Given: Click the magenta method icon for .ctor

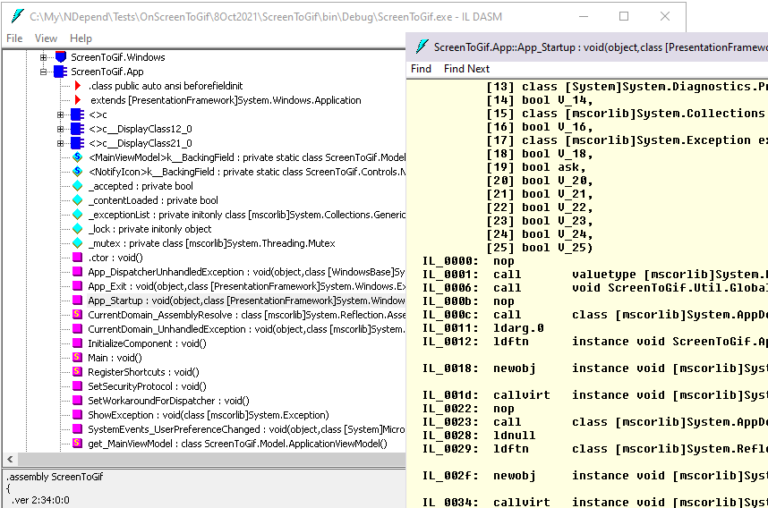Looking at the screenshot, I should [77, 257].
